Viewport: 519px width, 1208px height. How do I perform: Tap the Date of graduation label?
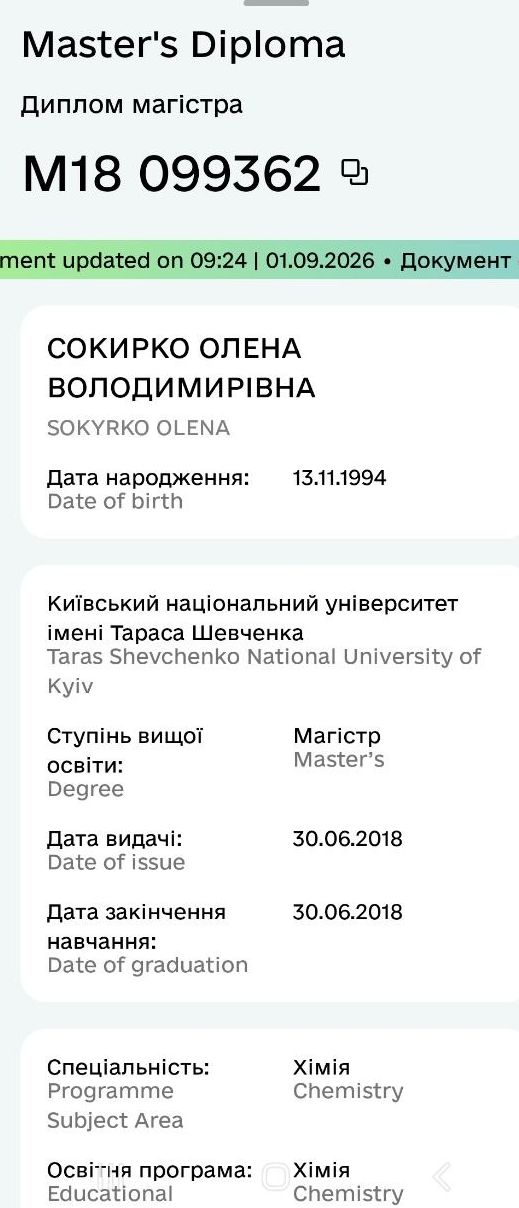coord(148,965)
